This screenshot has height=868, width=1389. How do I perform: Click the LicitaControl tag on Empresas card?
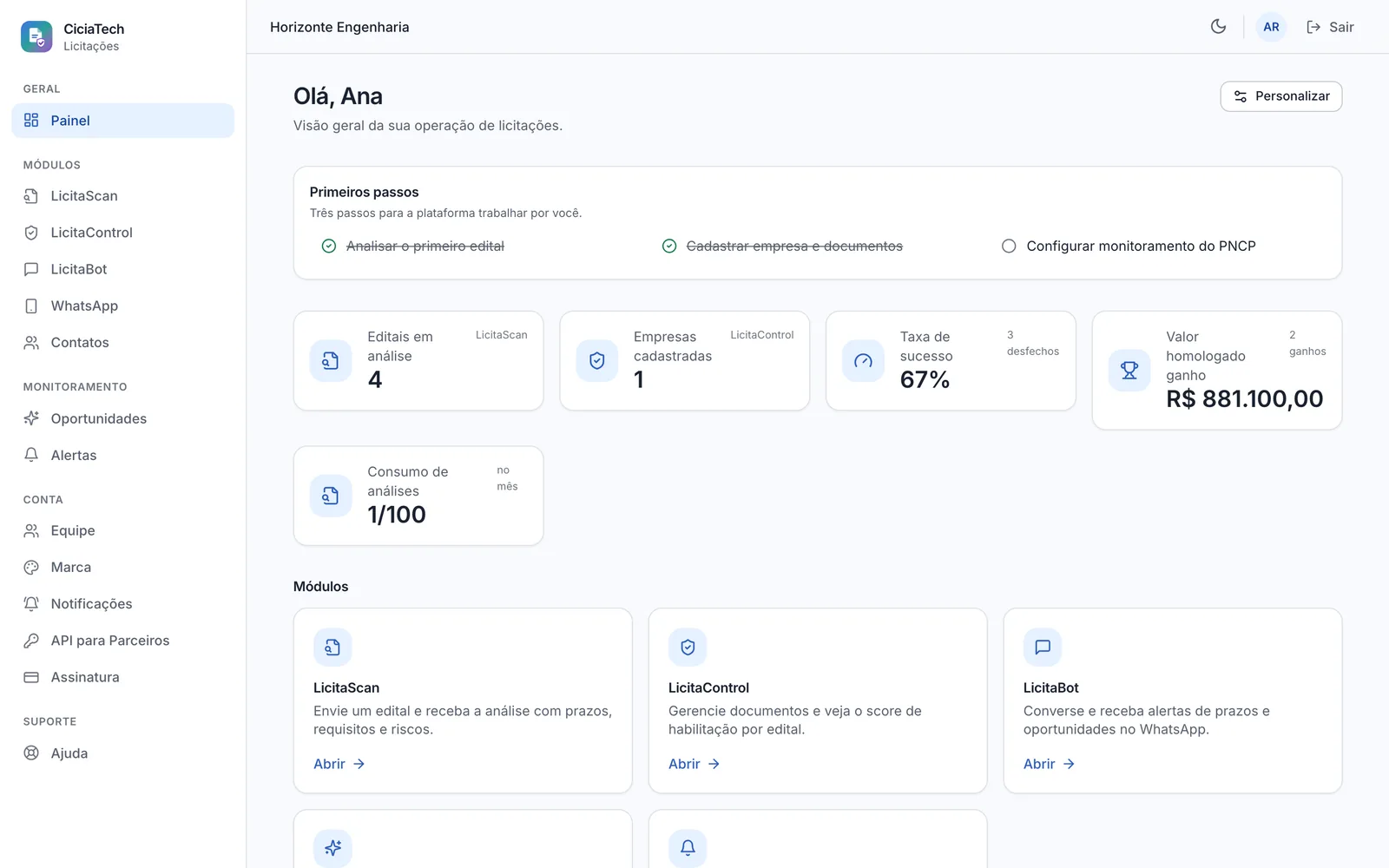point(761,335)
